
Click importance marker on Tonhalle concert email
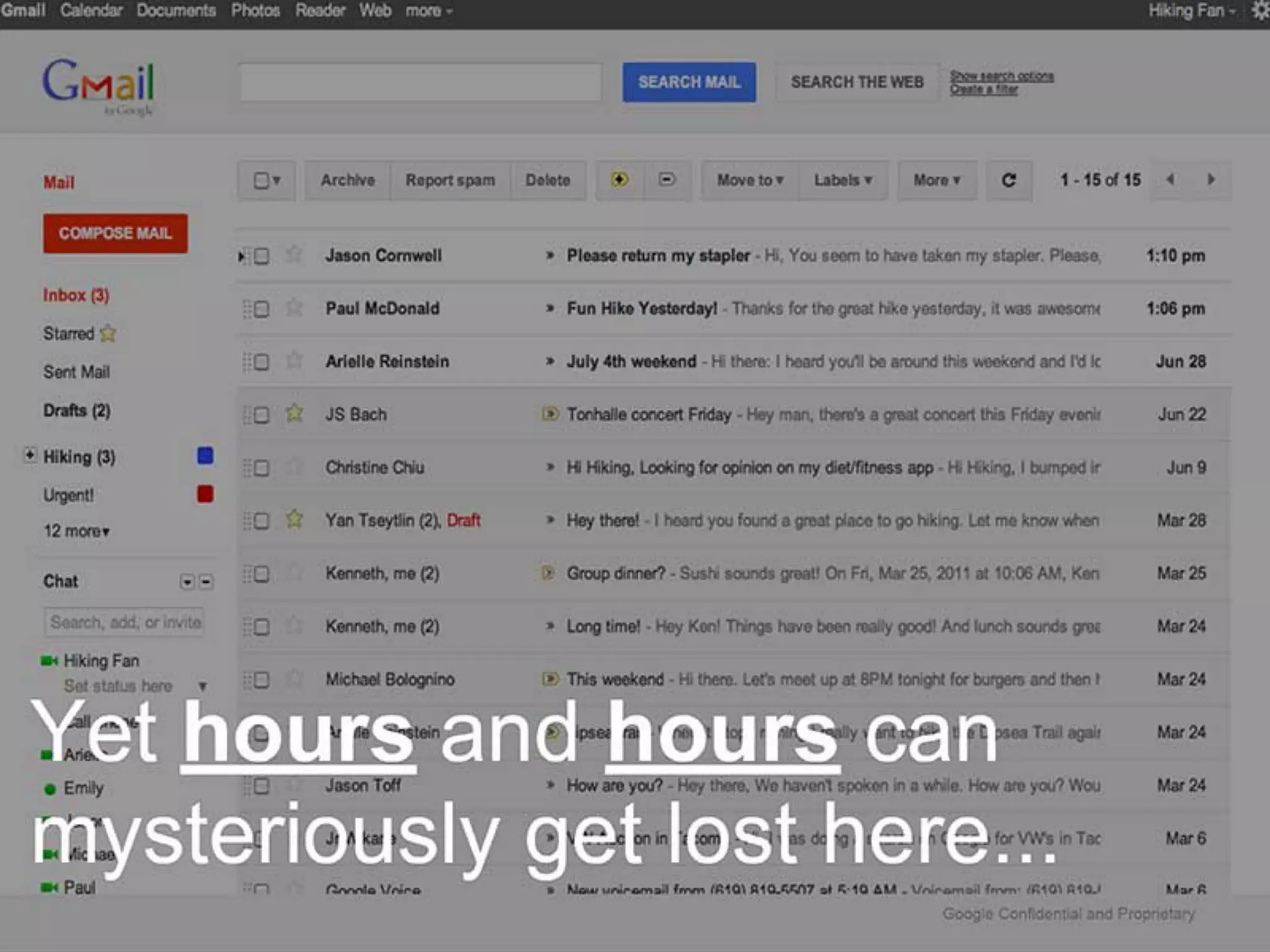click(x=550, y=413)
